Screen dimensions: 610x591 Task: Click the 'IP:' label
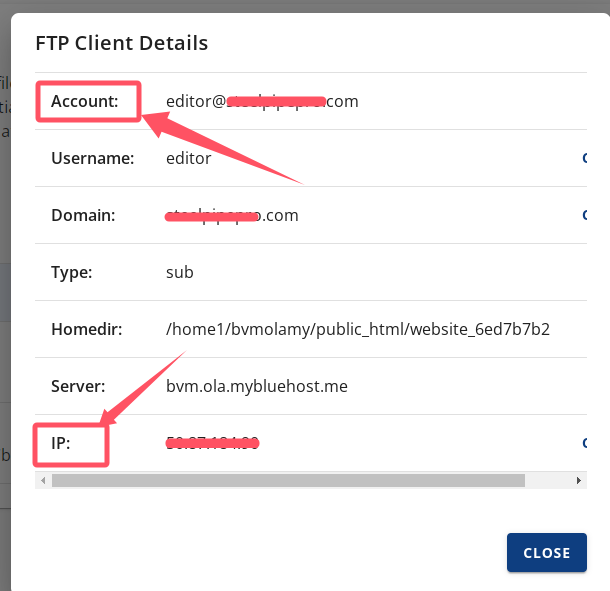(x=61, y=442)
